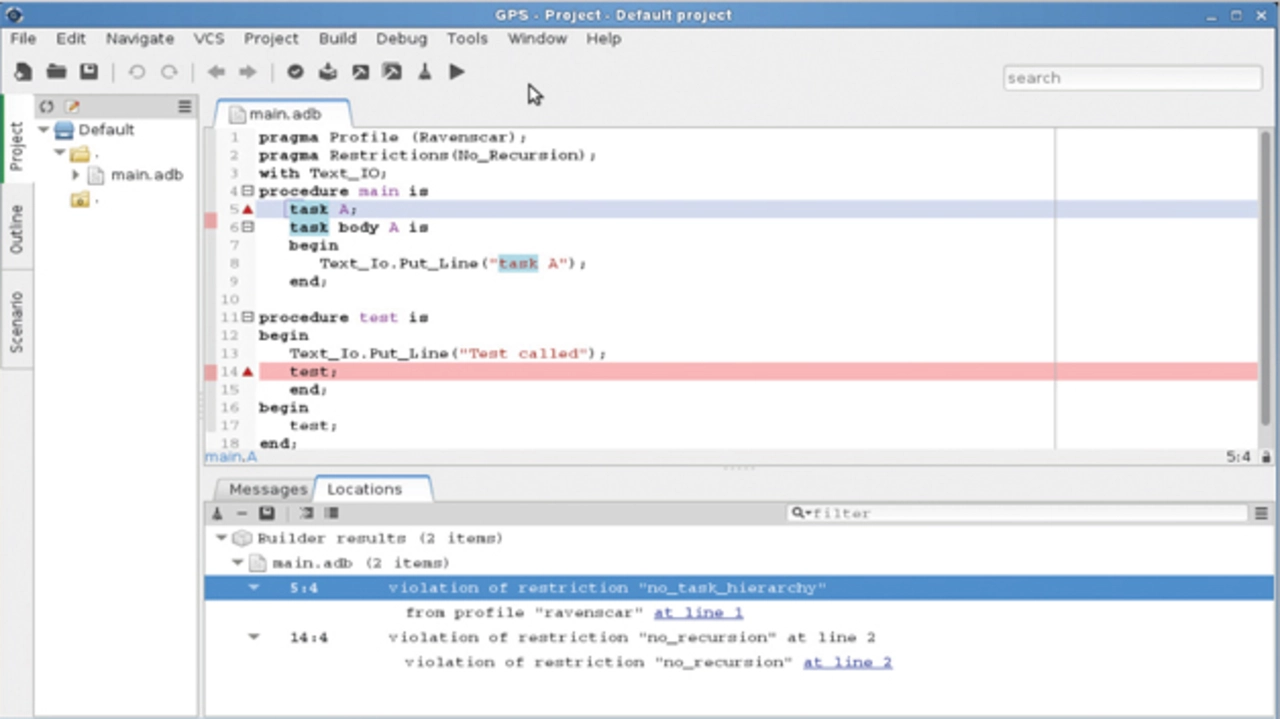
Task: Switch to the Messages tab
Action: pyautogui.click(x=267, y=489)
